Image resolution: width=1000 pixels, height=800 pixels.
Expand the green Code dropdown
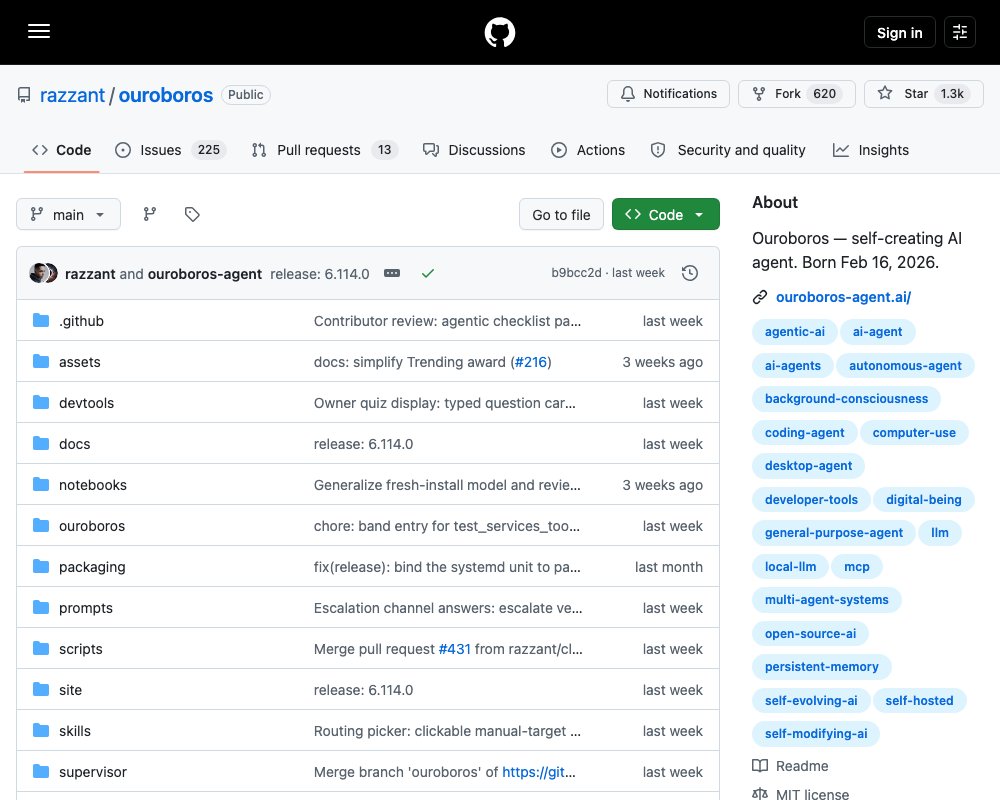666,214
